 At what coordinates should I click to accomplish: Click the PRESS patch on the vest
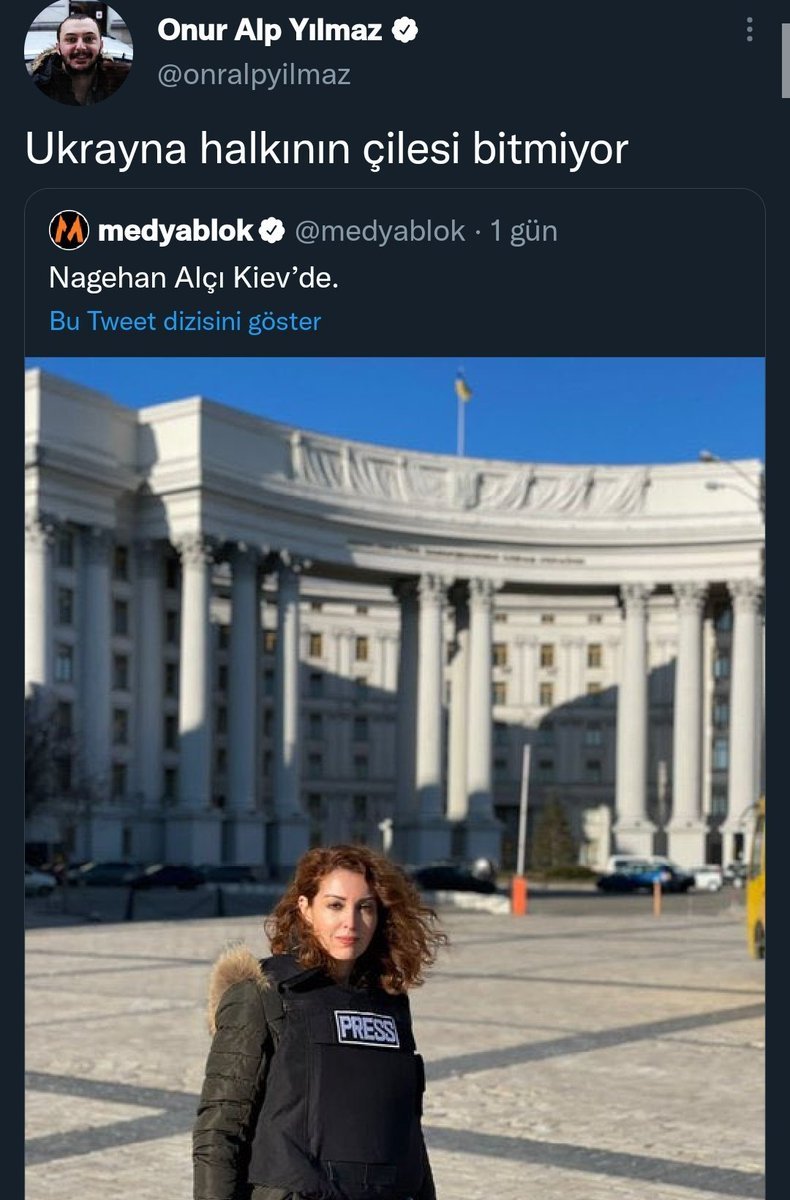367,1029
